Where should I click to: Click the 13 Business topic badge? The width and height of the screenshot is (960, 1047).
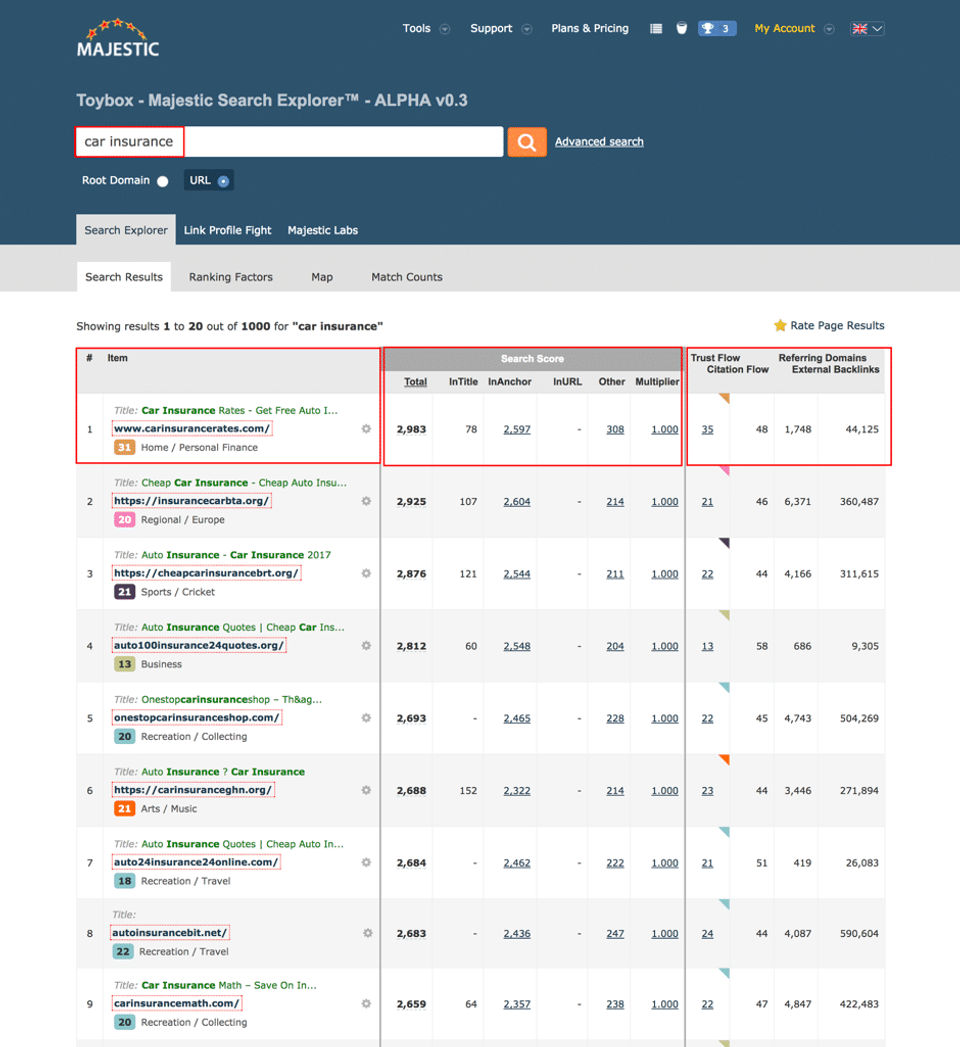pos(124,664)
